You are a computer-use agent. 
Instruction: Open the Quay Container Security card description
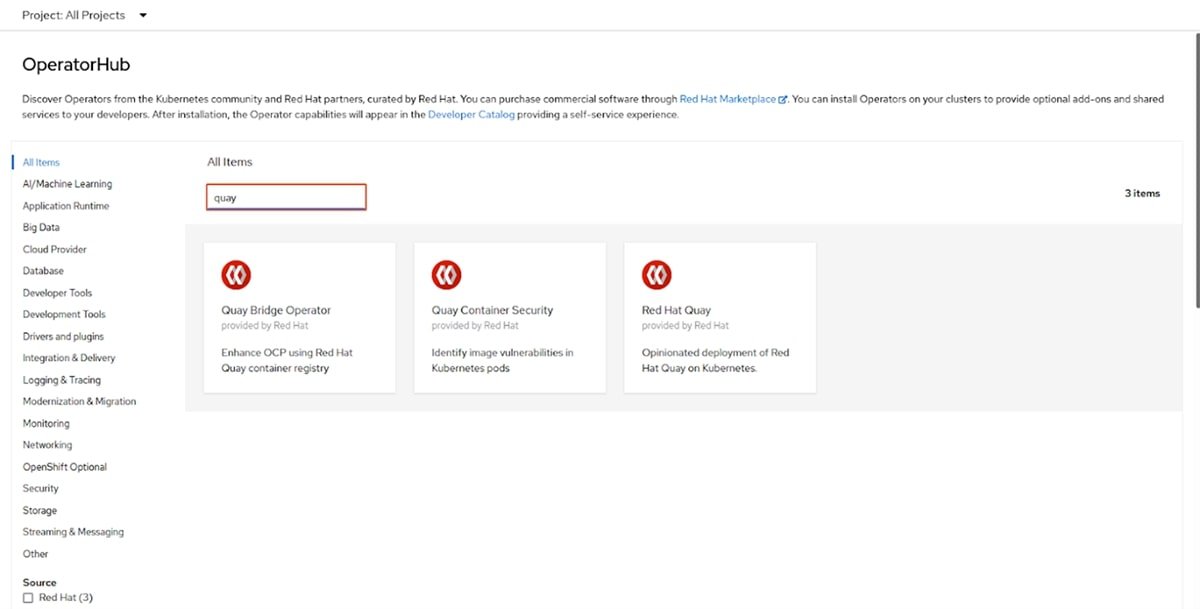[x=502, y=360]
